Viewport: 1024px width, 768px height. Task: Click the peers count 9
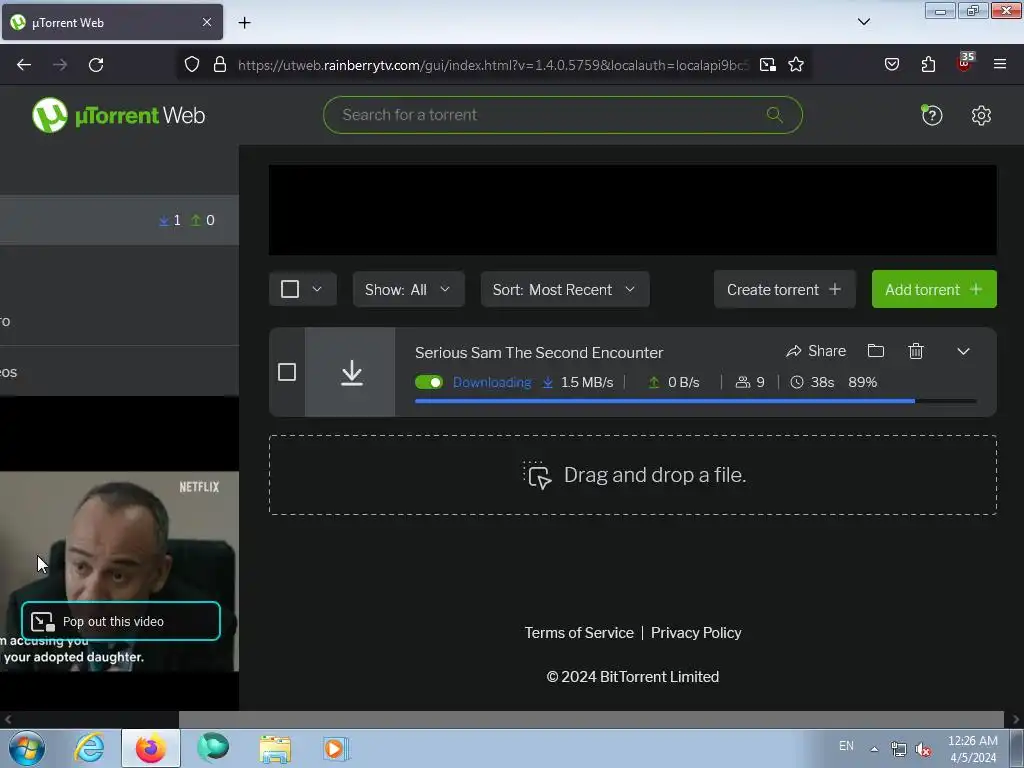pyautogui.click(x=750, y=382)
